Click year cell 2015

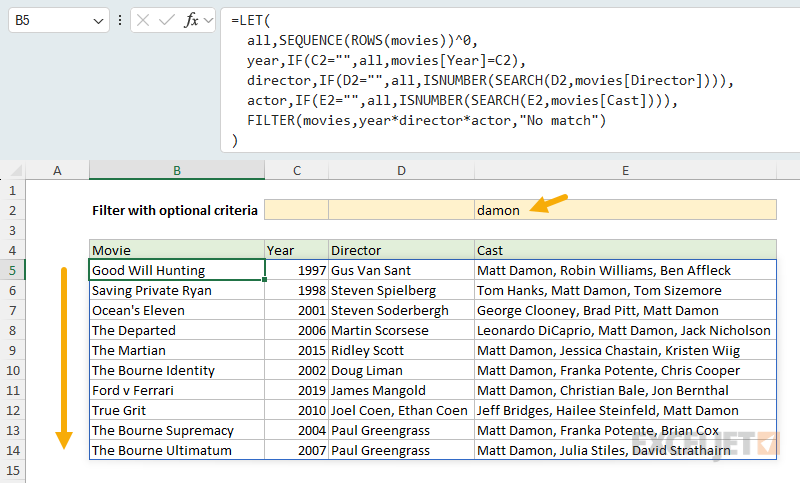click(x=296, y=350)
